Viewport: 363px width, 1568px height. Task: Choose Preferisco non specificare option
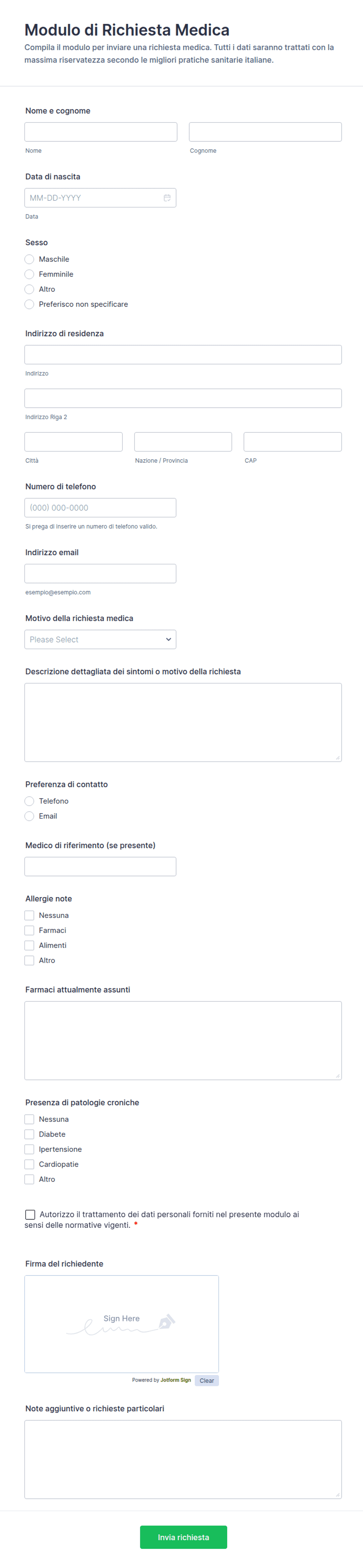click(29, 304)
